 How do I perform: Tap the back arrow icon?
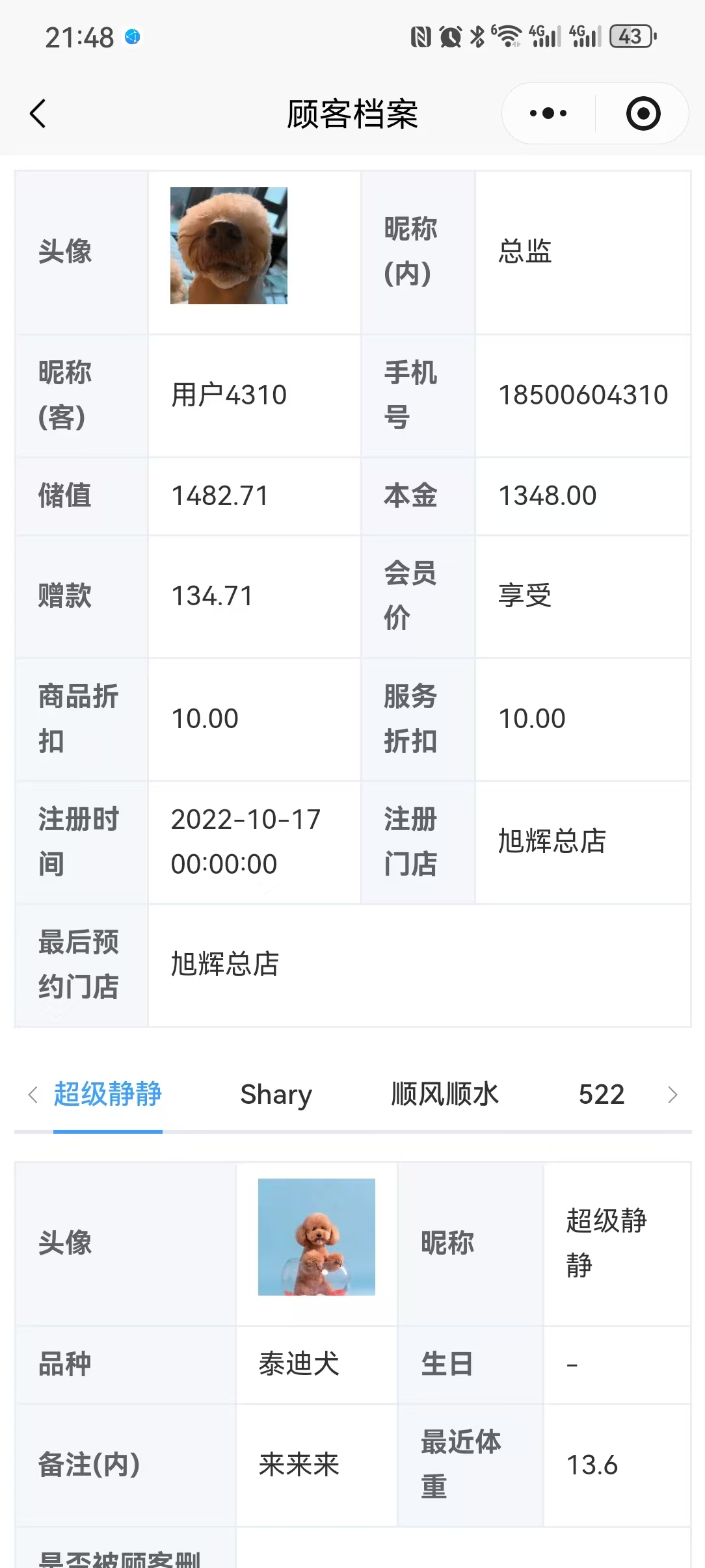(x=38, y=114)
